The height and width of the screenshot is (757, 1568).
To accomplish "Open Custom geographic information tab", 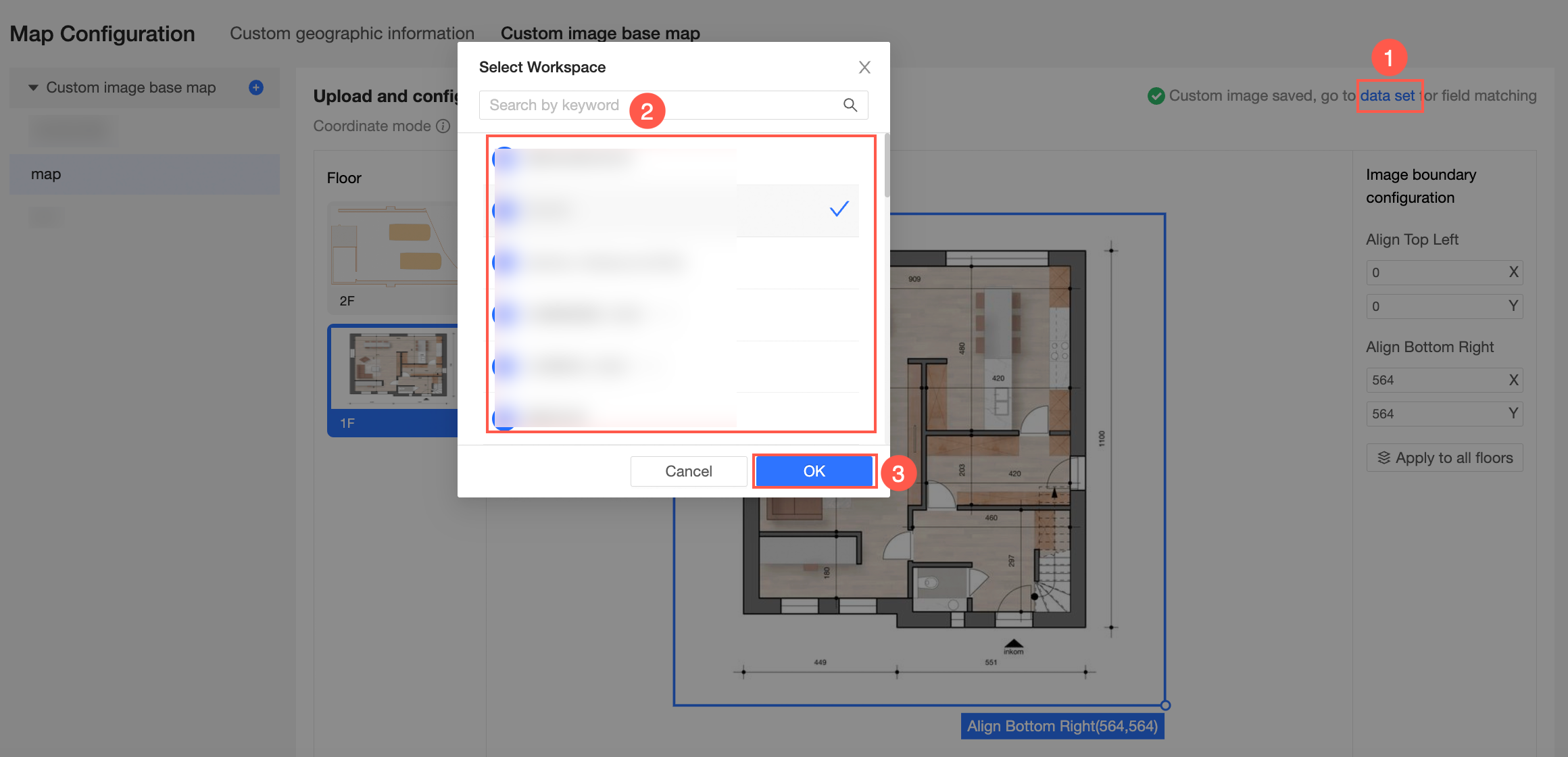I will point(351,33).
